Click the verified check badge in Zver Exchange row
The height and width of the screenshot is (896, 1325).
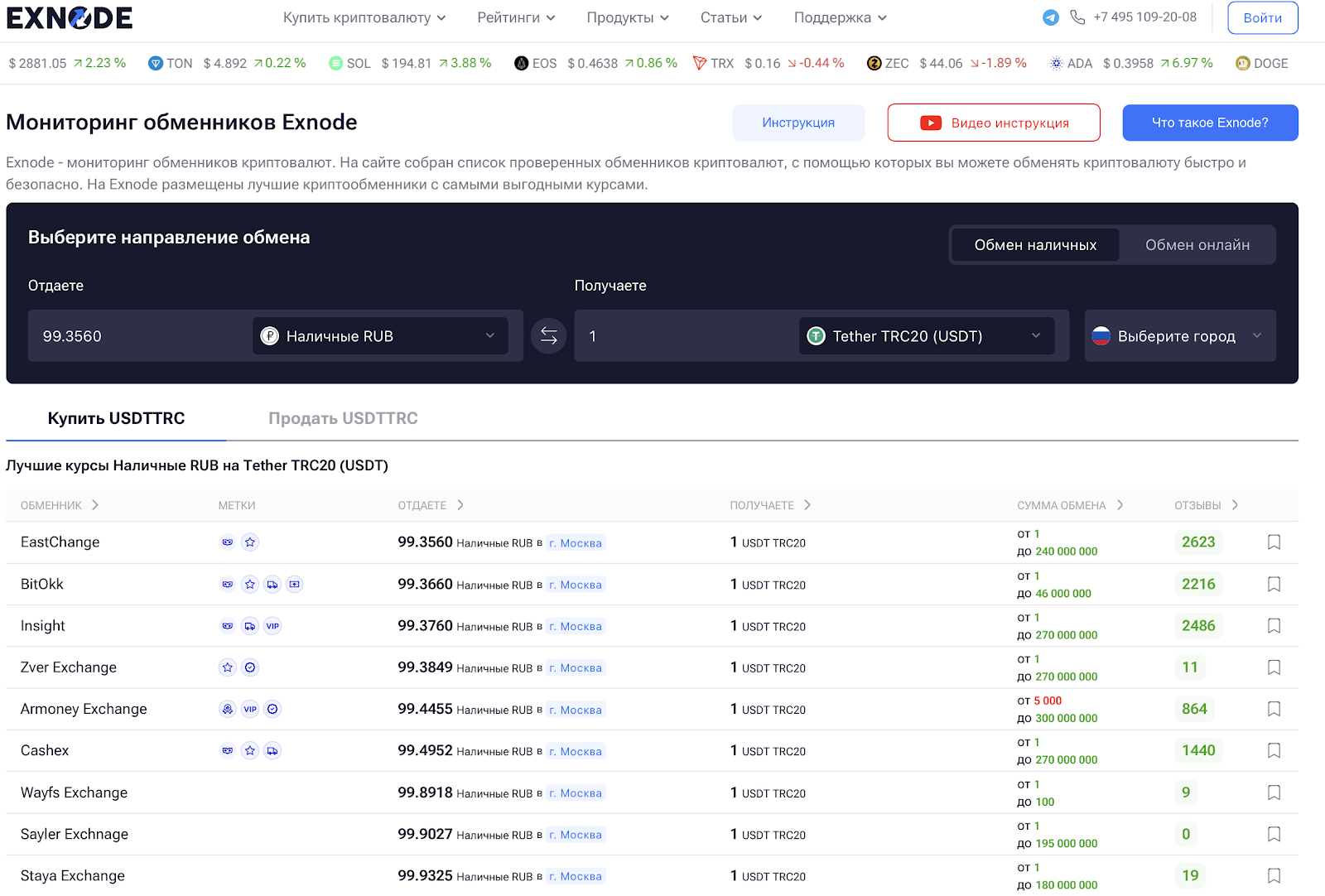pyautogui.click(x=250, y=667)
